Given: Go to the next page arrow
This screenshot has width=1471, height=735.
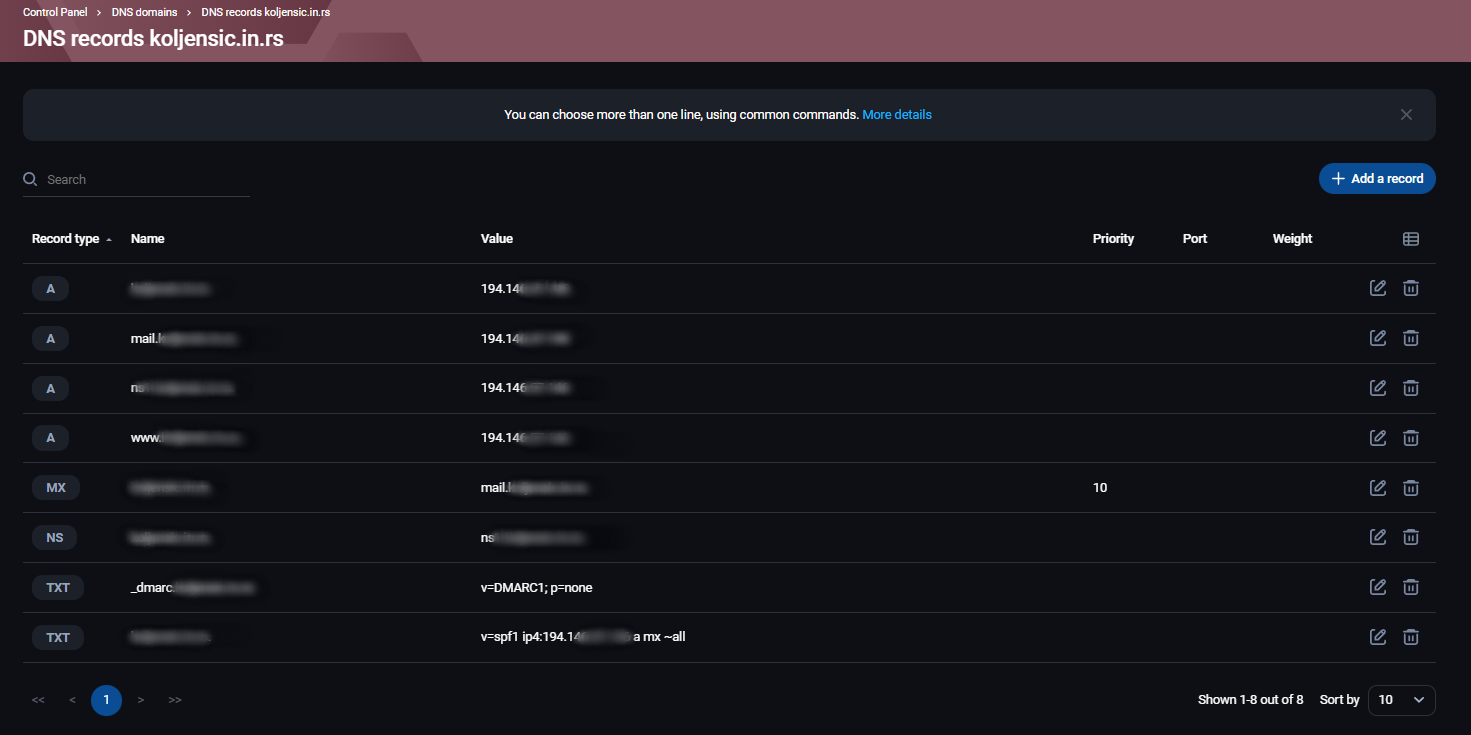Looking at the screenshot, I should pyautogui.click(x=141, y=700).
